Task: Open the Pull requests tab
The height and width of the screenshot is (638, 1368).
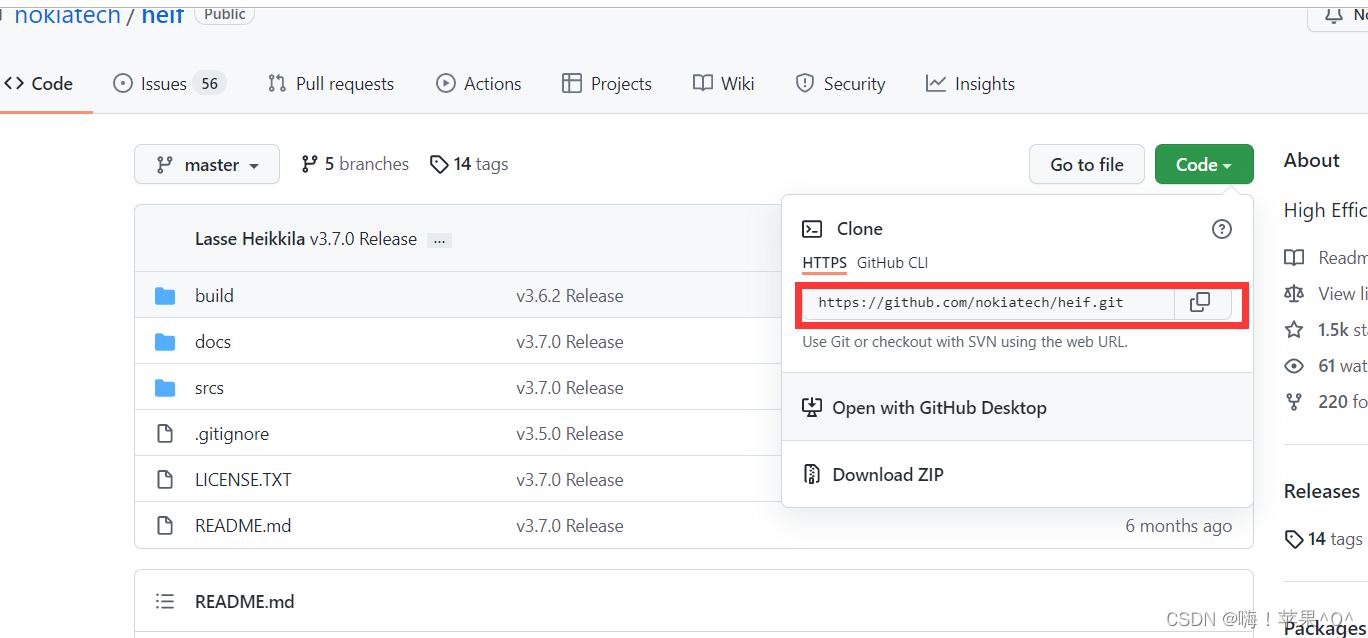Action: tap(331, 84)
